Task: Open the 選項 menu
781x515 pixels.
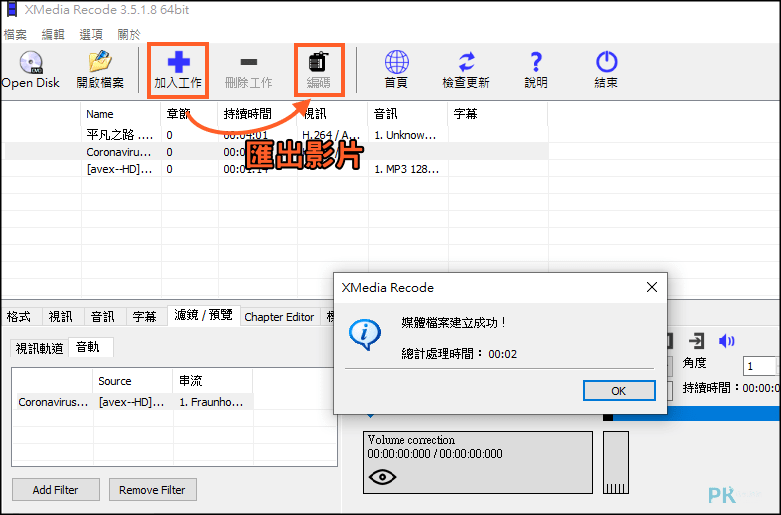Action: [x=91, y=34]
